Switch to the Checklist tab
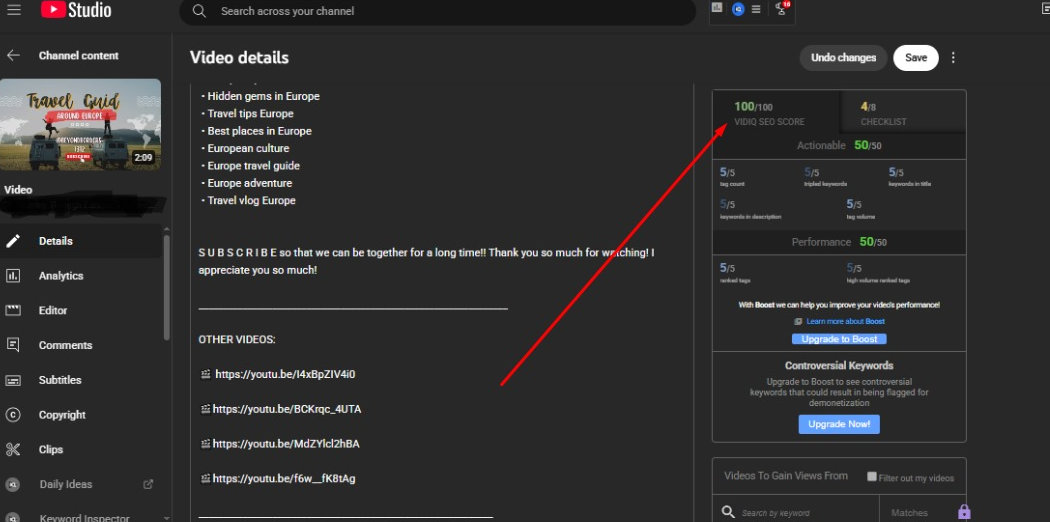 (x=883, y=114)
